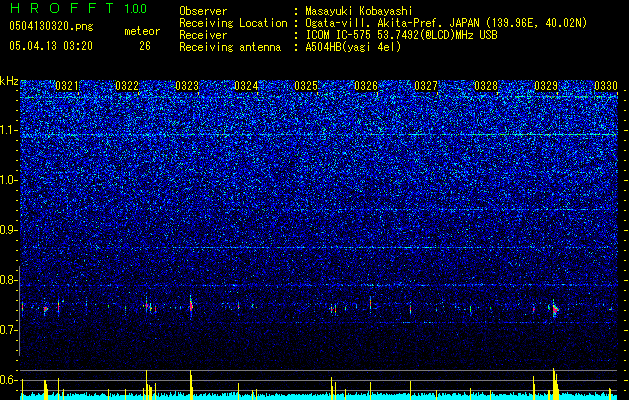Viewport: 629px width, 400px height.
Task: Click the 1.1 kHz axis label
Action: pyautogui.click(x=8, y=130)
